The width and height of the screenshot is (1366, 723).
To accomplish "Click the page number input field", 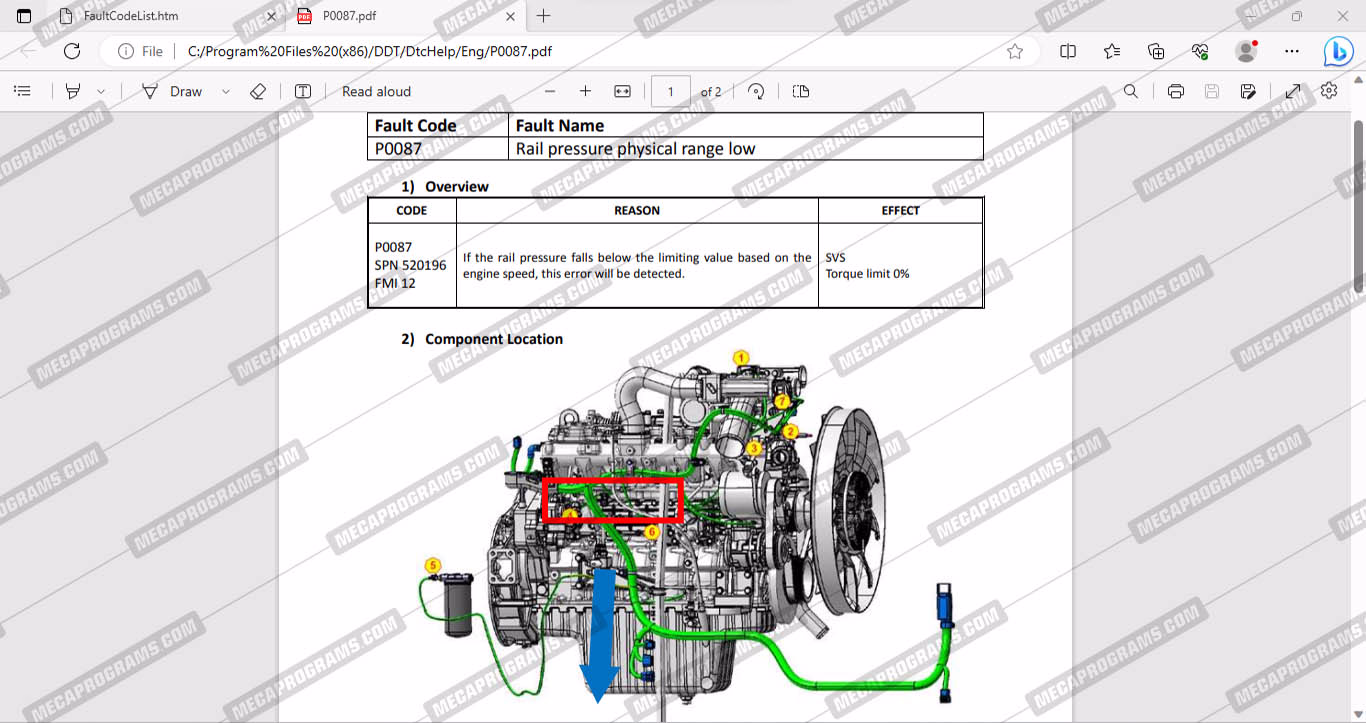I will click(x=670, y=91).
